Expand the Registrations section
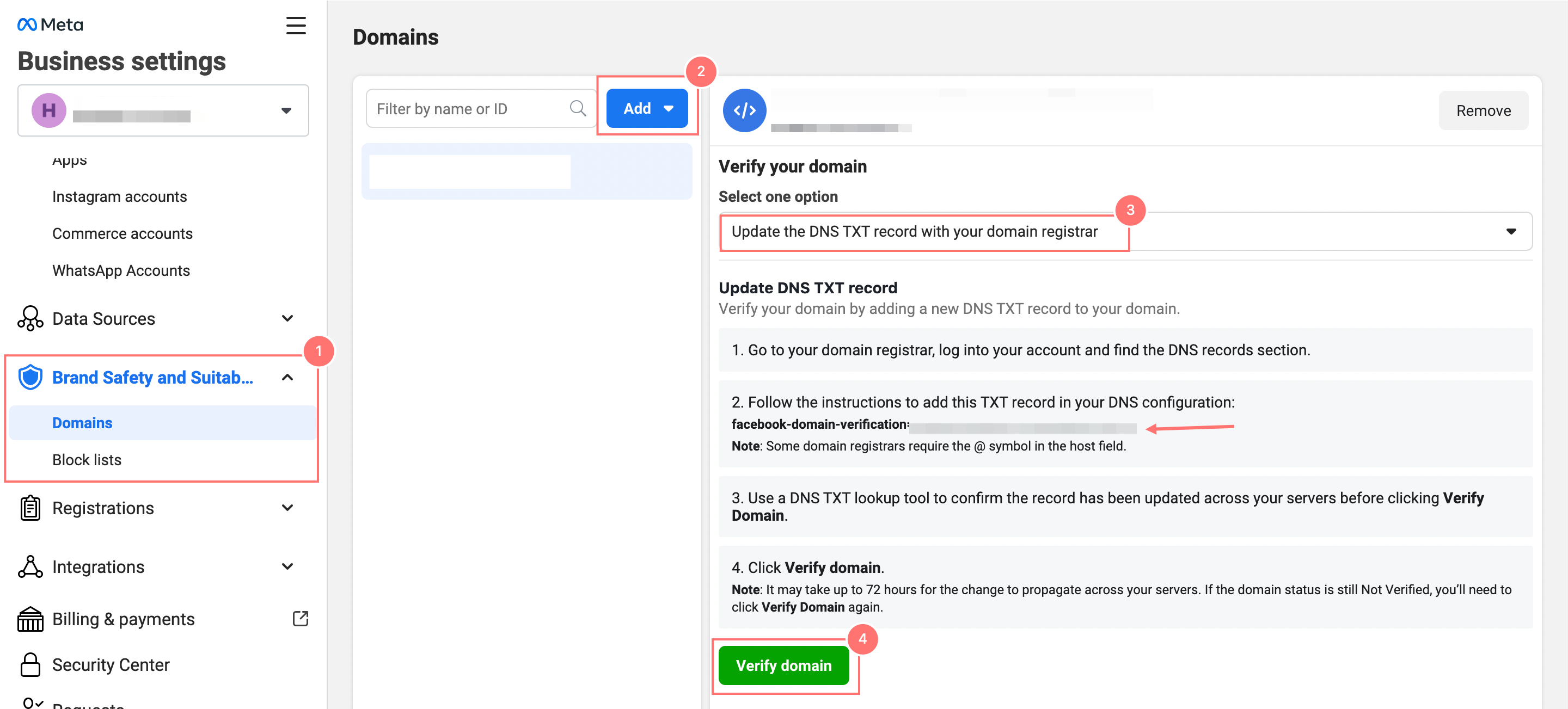 [287, 508]
